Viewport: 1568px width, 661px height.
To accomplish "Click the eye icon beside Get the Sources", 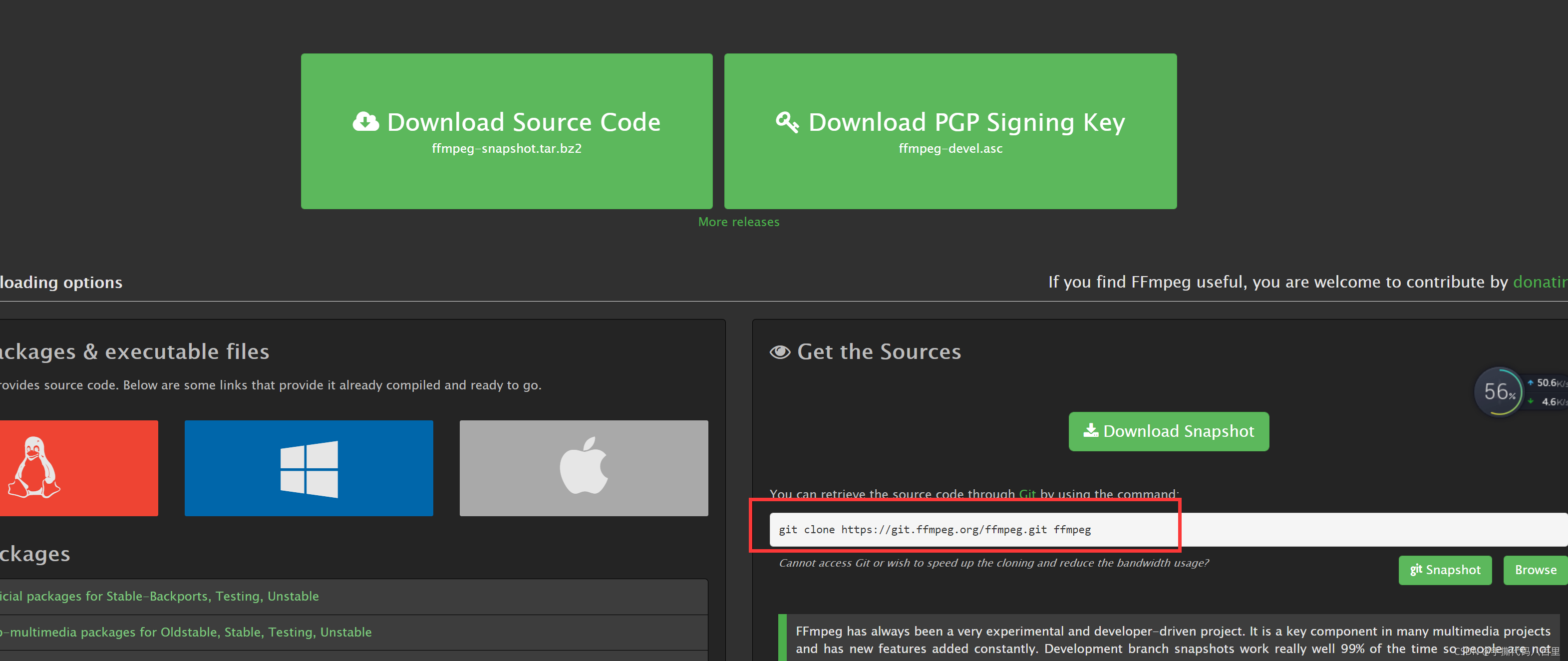I will [780, 352].
